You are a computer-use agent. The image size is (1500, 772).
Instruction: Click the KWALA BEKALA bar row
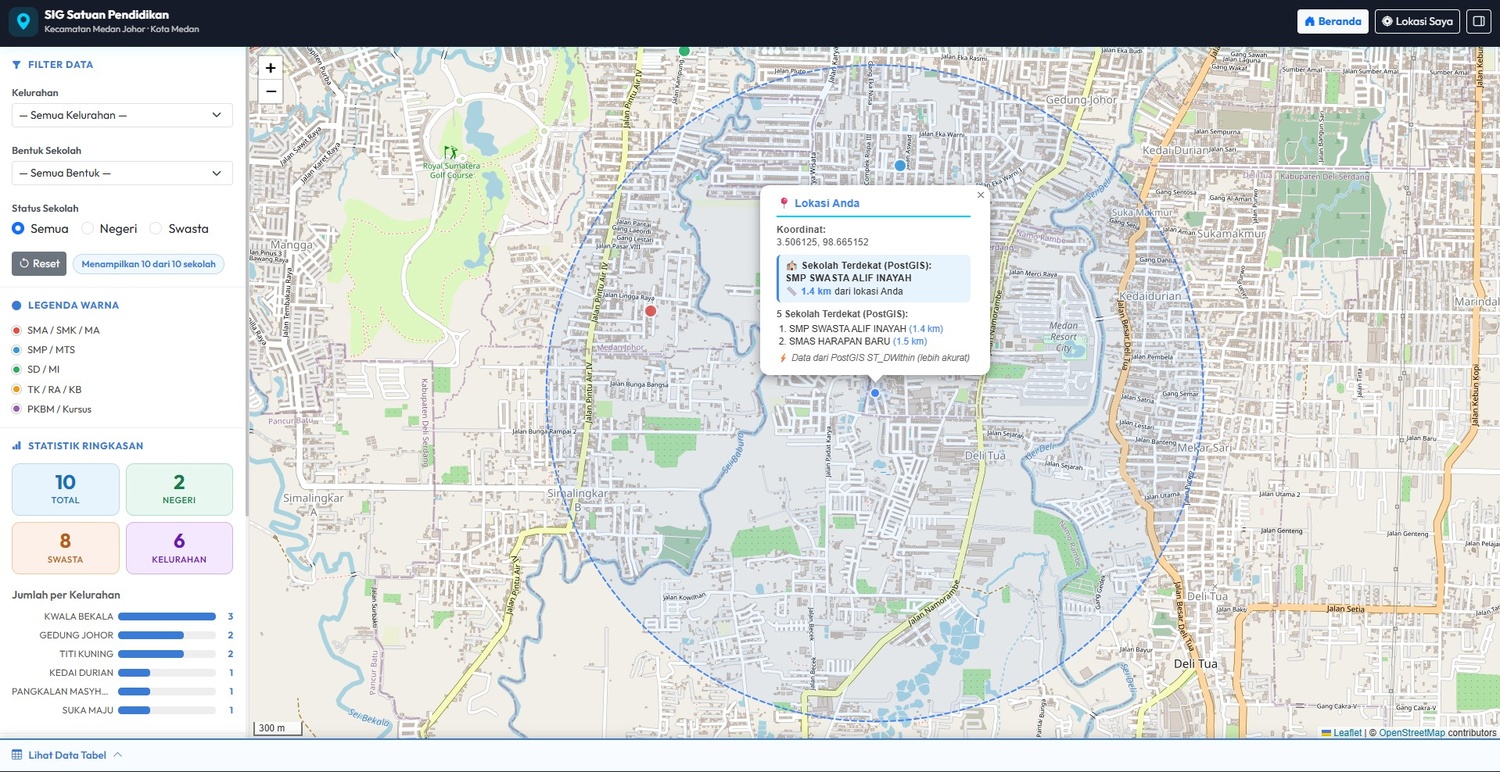pos(122,616)
